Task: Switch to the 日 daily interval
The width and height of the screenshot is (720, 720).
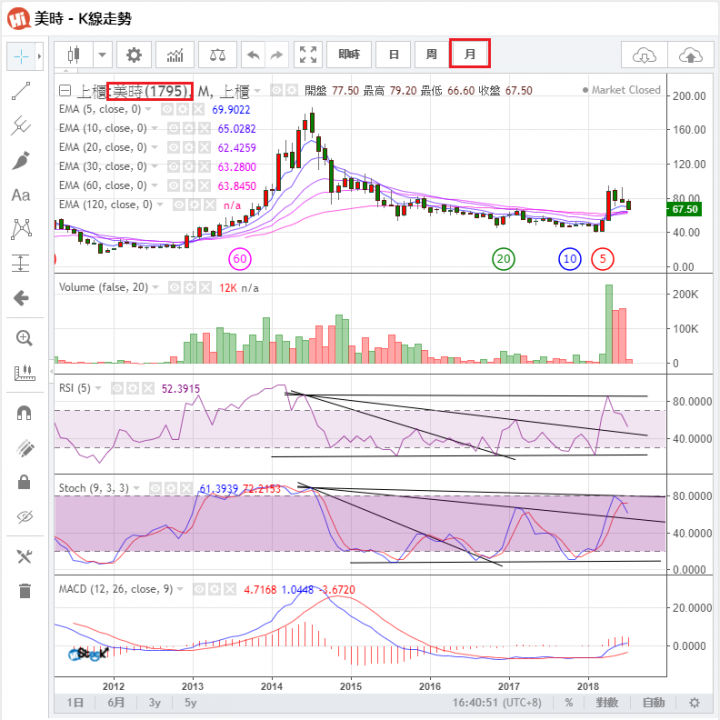Action: 394,55
